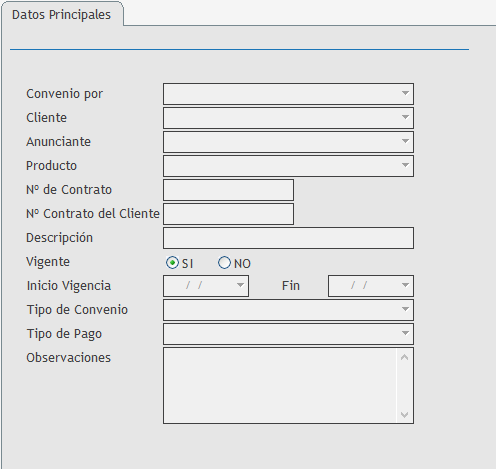Select the NO radio button for Vigente
The height and width of the screenshot is (469, 496).
pyautogui.click(x=224, y=263)
